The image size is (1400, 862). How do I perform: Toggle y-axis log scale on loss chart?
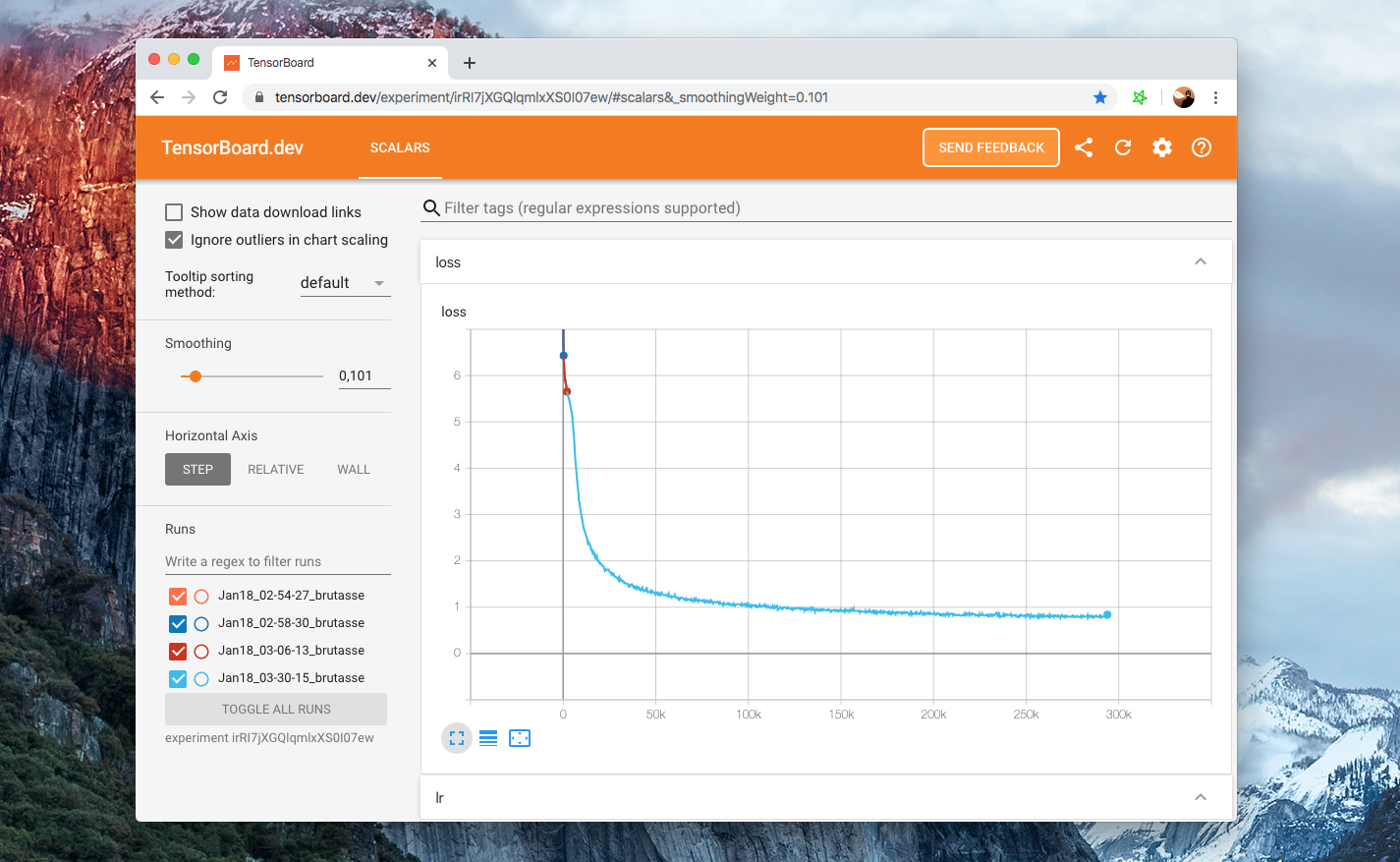488,738
